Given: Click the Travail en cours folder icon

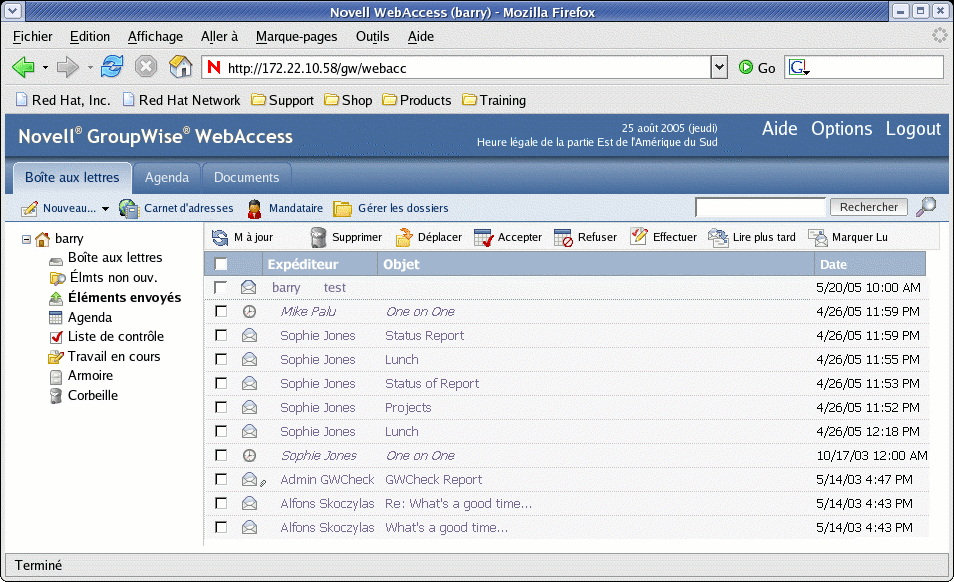Looking at the screenshot, I should point(56,357).
